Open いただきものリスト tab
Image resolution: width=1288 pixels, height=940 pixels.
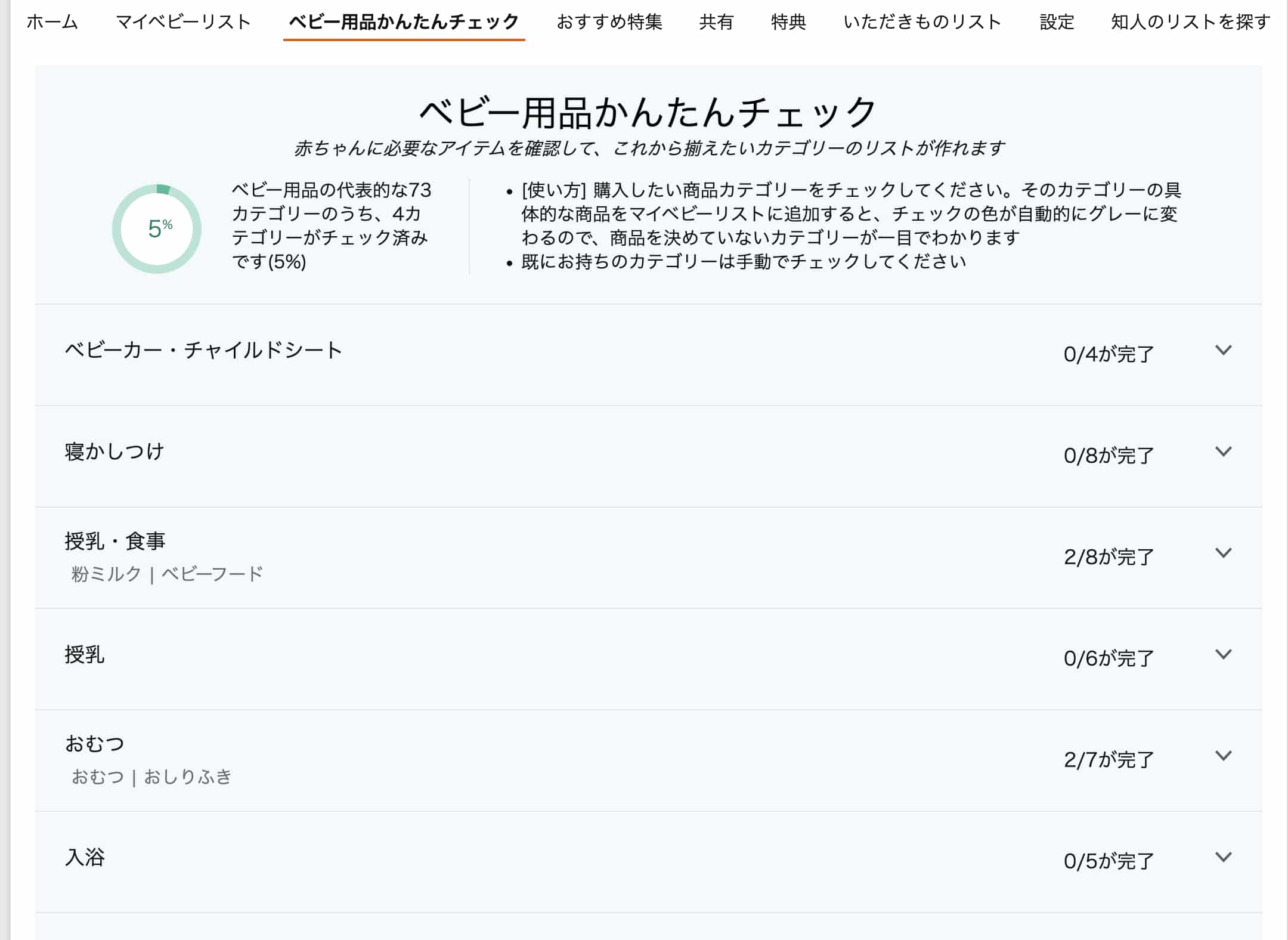point(922,22)
